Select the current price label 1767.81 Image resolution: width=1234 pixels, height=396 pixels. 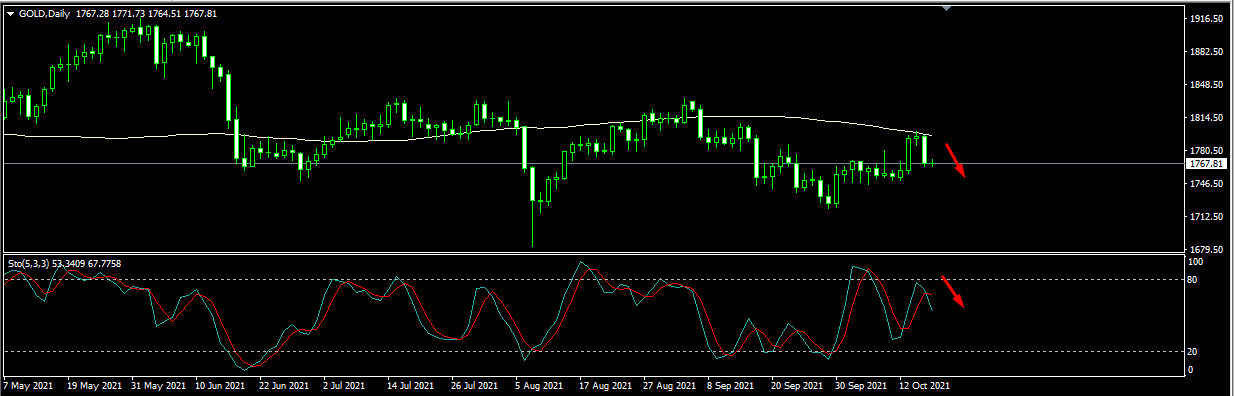point(1207,163)
